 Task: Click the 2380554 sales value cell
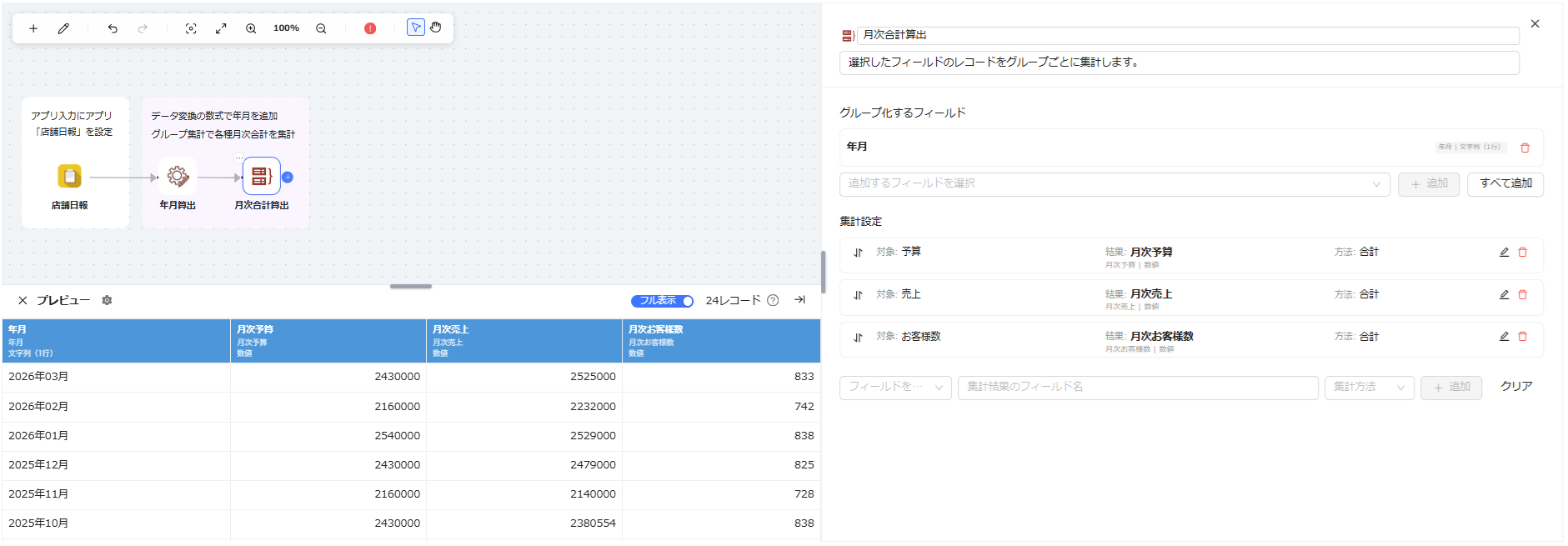524,523
